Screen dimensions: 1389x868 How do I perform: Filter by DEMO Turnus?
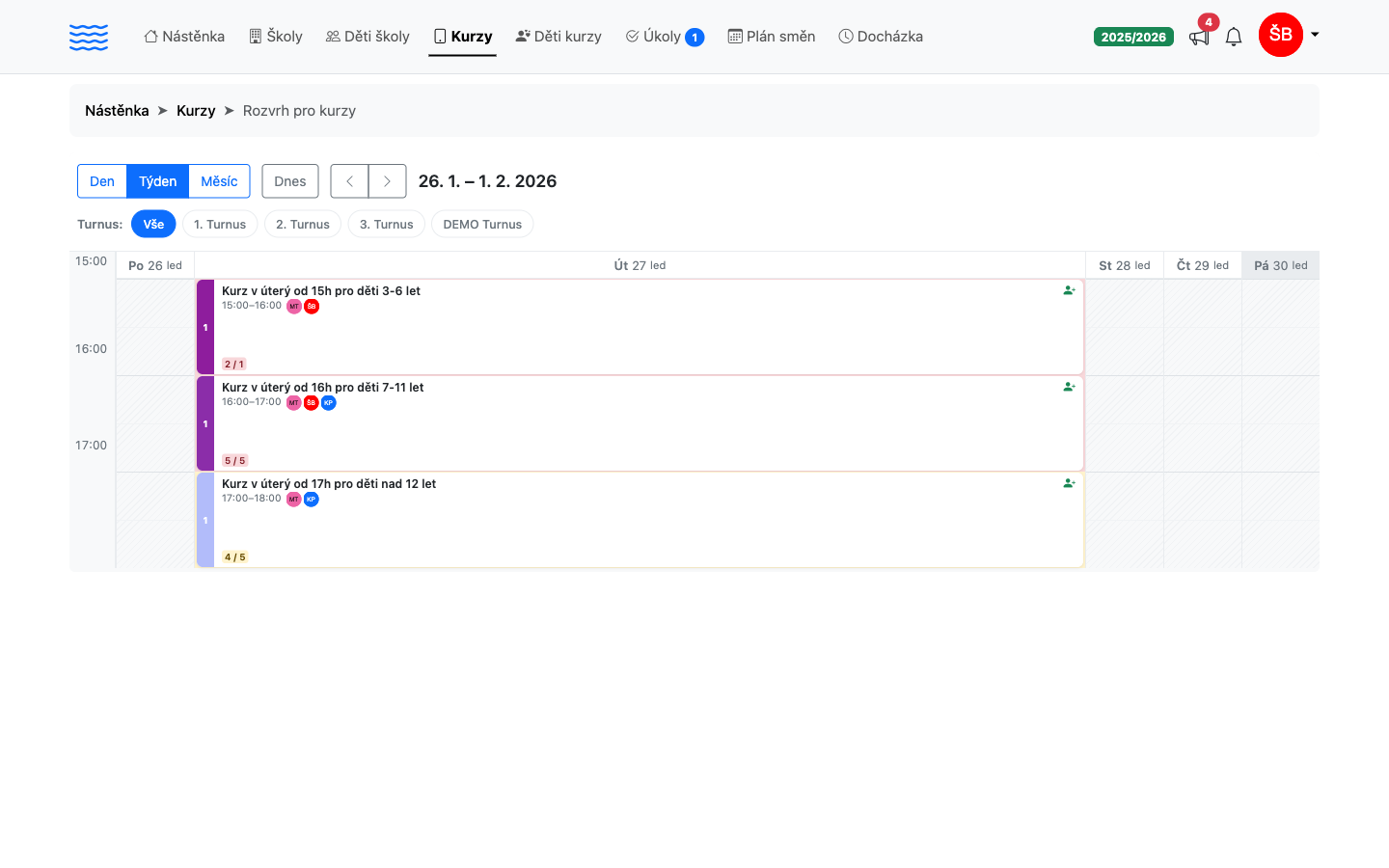coord(482,224)
